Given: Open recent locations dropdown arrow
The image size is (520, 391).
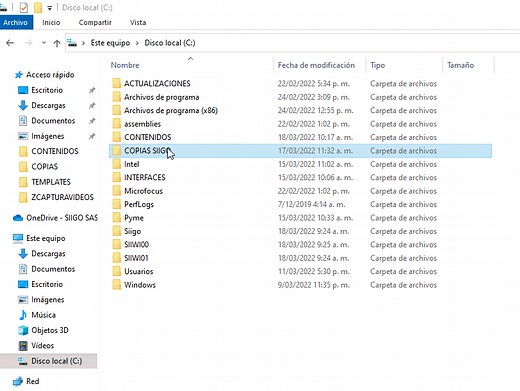Looking at the screenshot, I should click(44, 43).
